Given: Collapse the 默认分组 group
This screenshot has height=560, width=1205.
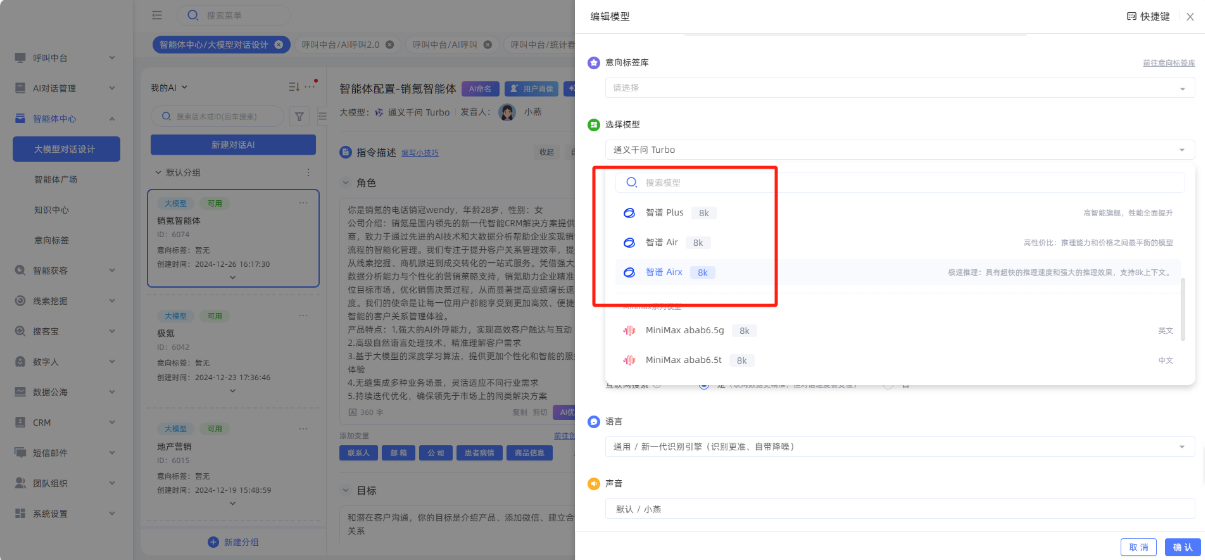Looking at the screenshot, I should 157,172.
